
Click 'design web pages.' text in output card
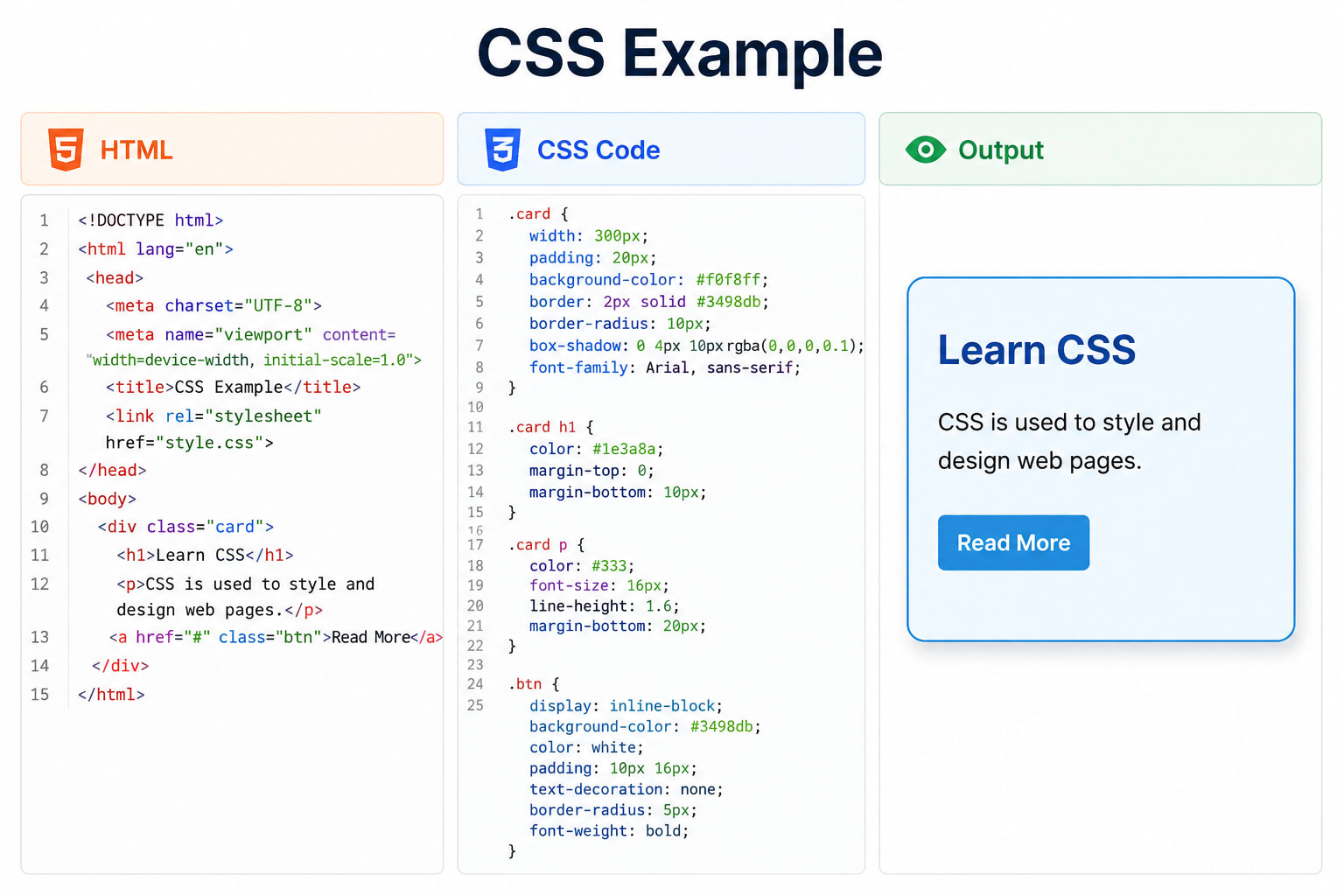(x=1040, y=461)
